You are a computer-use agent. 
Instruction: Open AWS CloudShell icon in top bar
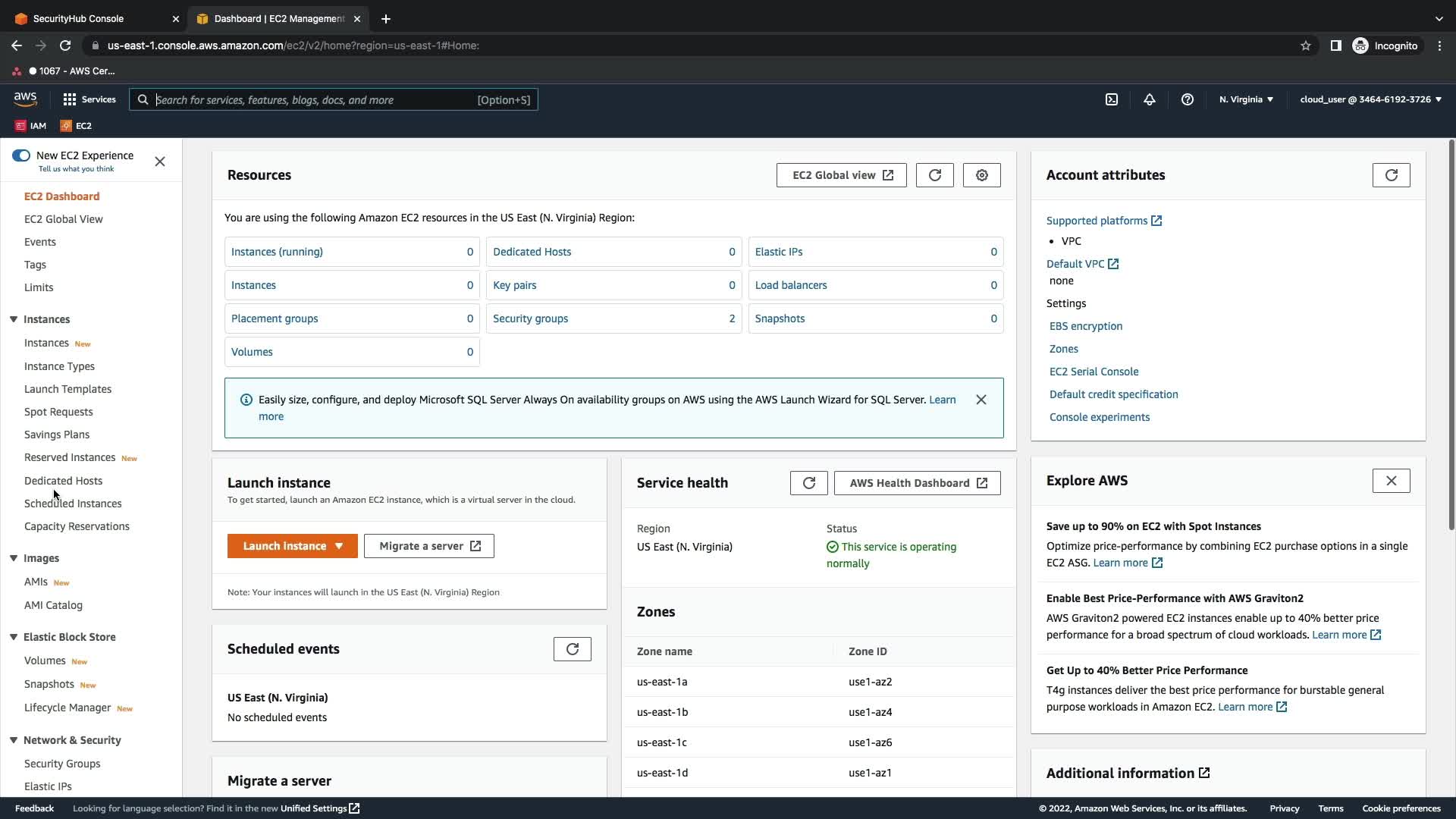pyautogui.click(x=1112, y=99)
